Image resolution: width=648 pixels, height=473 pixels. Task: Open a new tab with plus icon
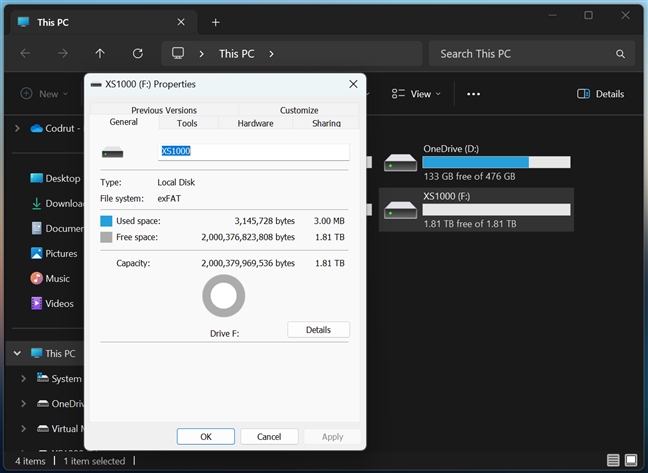(x=215, y=22)
